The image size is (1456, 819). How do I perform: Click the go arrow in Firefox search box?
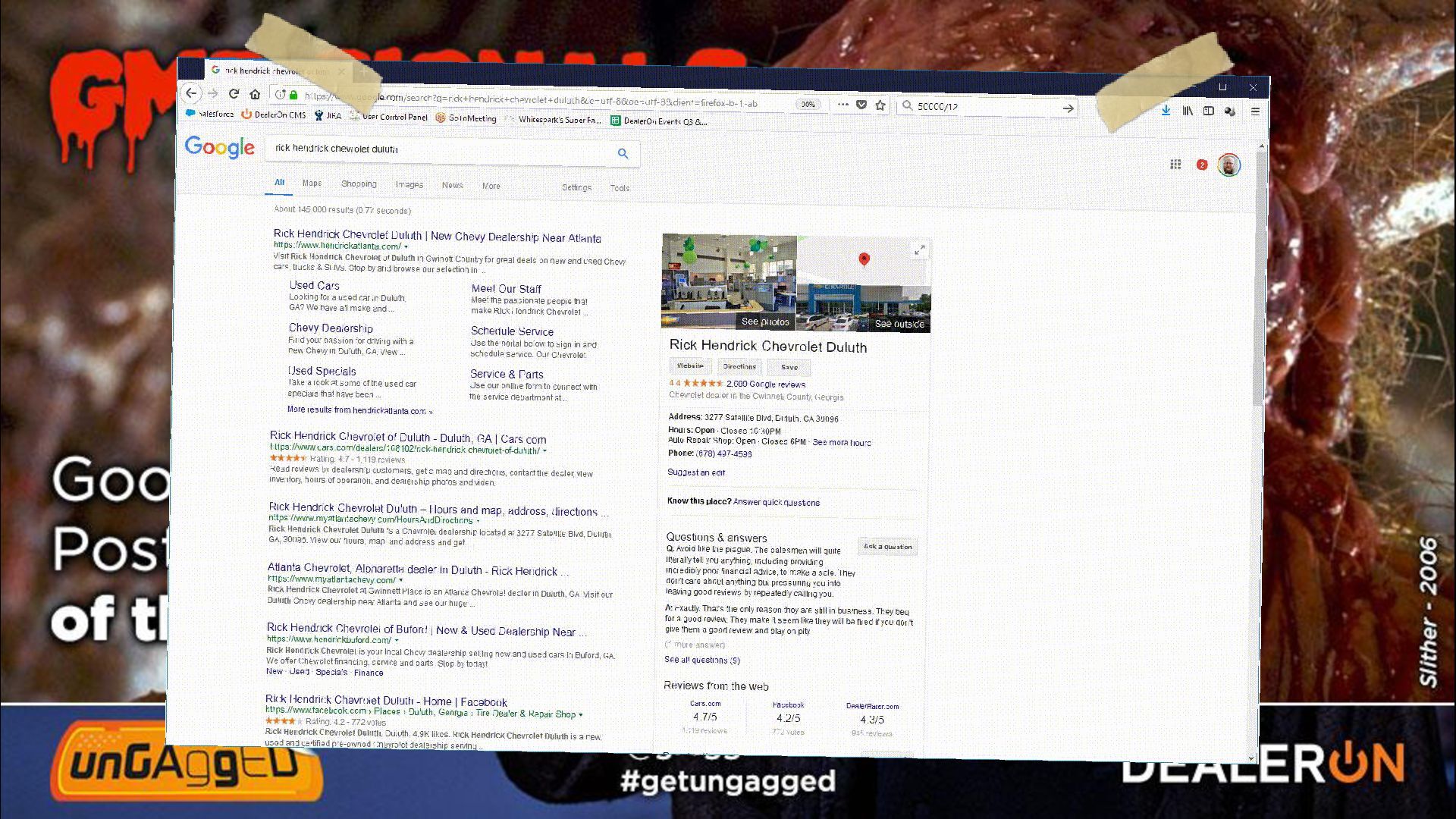click(1068, 108)
